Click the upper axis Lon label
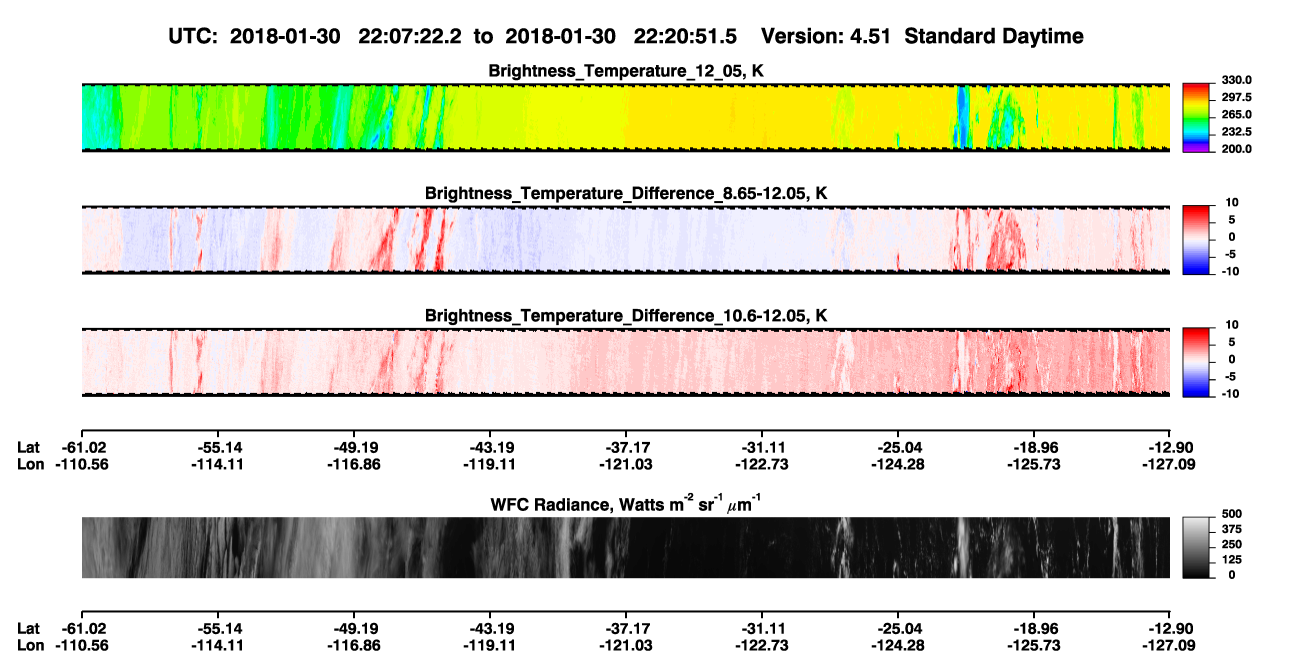The height and width of the screenshot is (667, 1300). click(30, 464)
